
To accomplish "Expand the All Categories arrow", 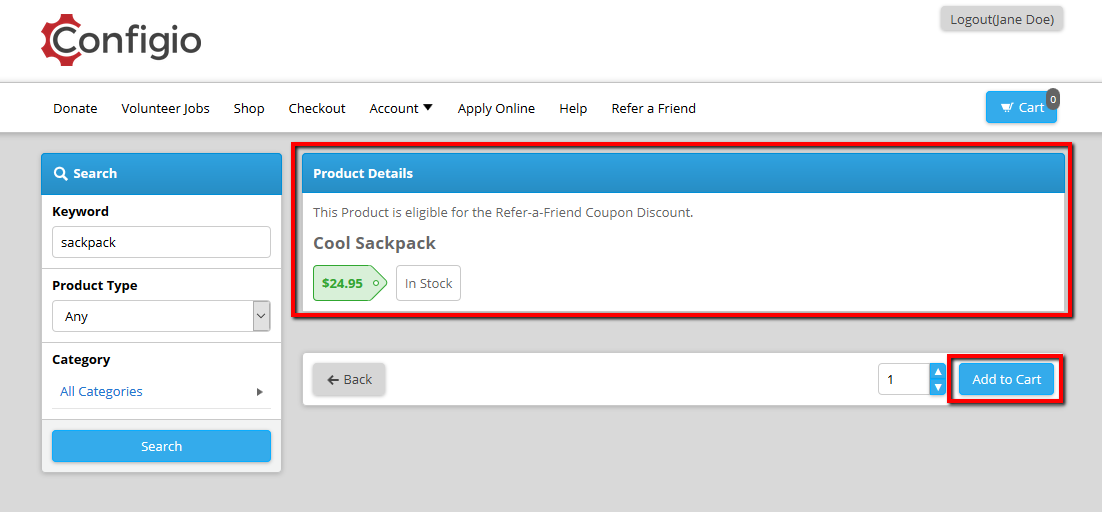I will tap(259, 392).
